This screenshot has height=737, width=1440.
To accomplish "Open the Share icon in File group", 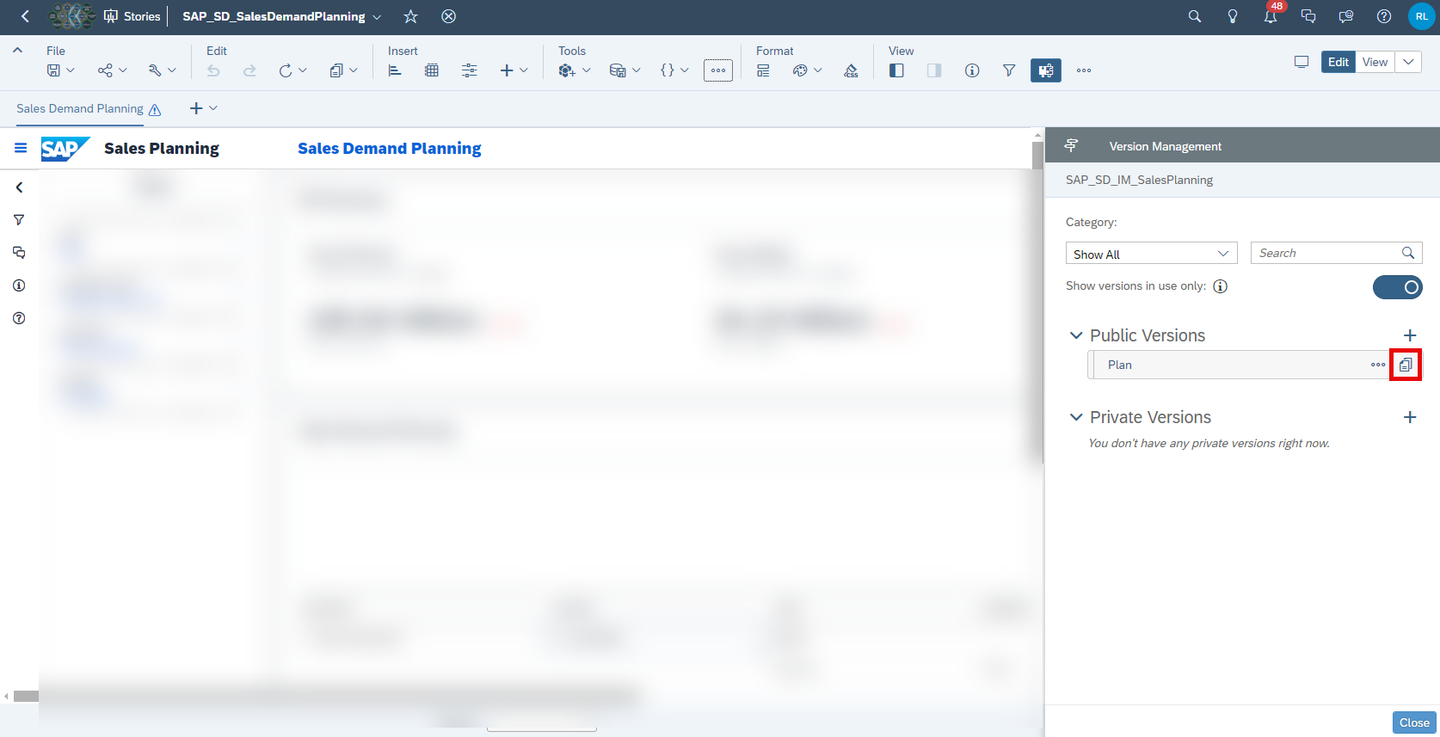I will coord(105,70).
